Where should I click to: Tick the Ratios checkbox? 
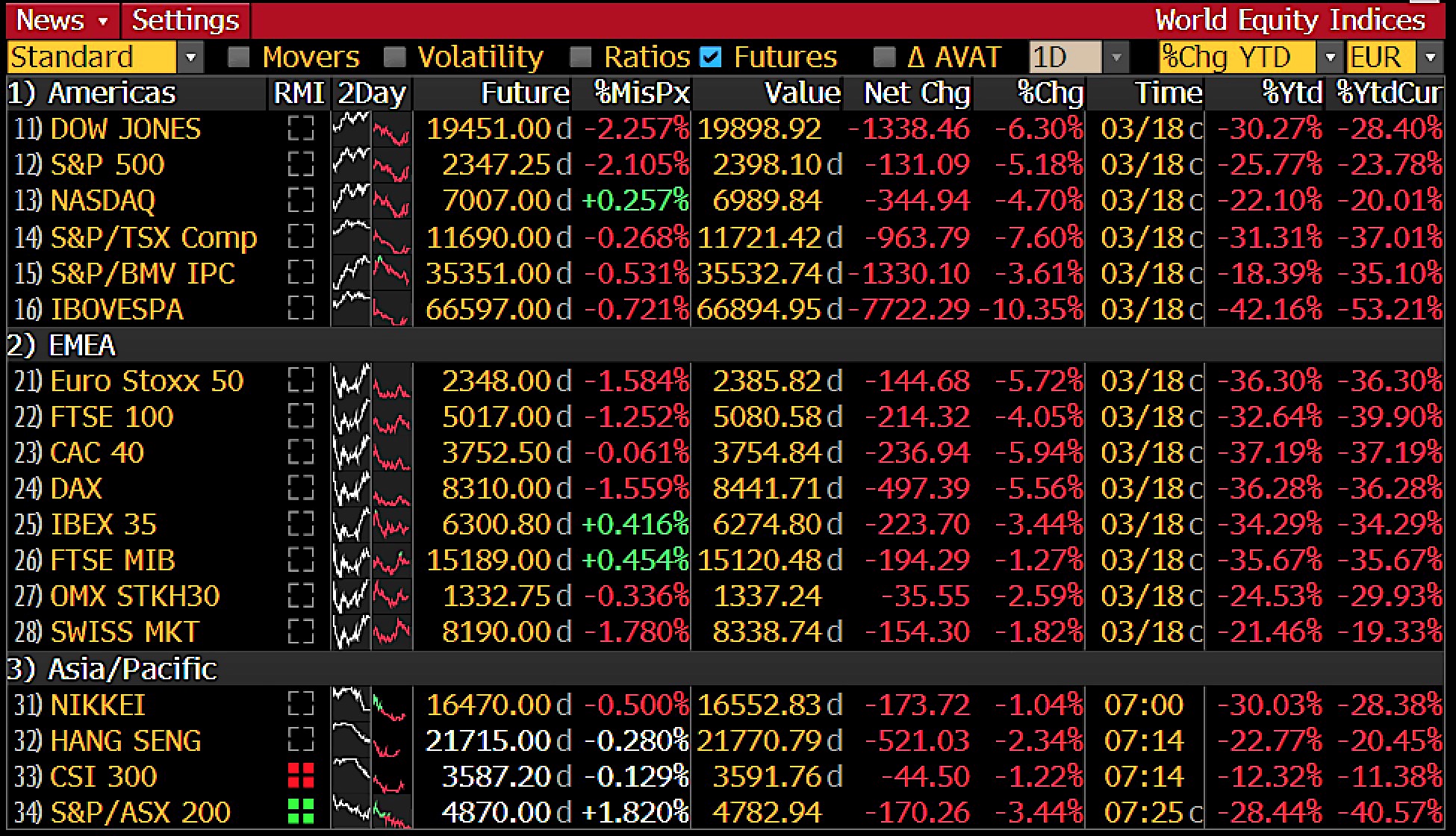[580, 57]
